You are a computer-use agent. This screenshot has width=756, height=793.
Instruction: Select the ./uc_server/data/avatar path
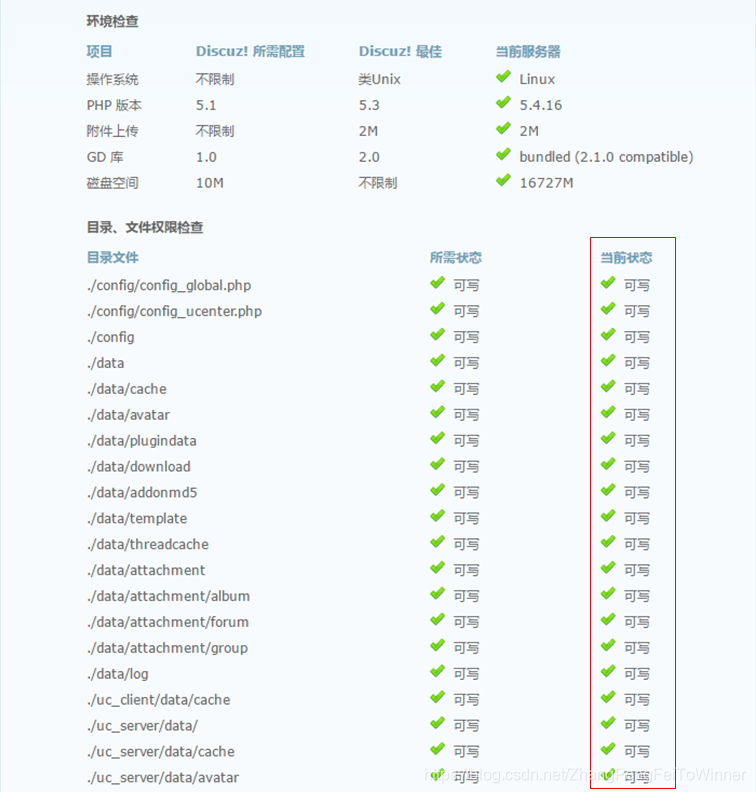(163, 777)
